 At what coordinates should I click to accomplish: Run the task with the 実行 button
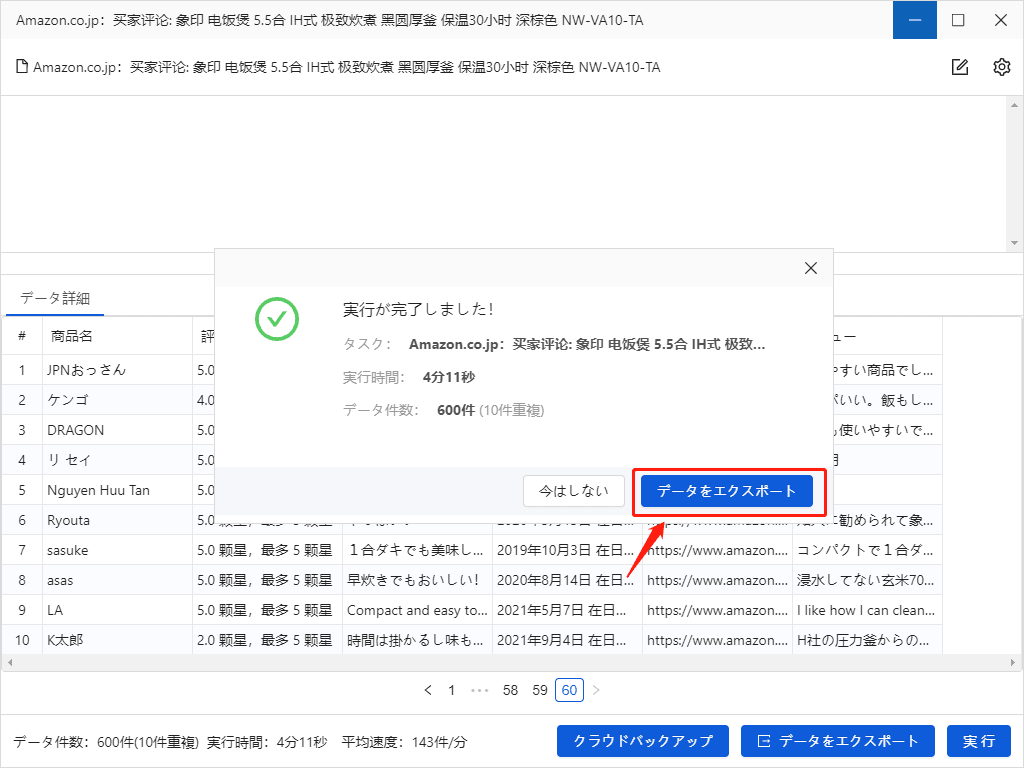click(979, 741)
